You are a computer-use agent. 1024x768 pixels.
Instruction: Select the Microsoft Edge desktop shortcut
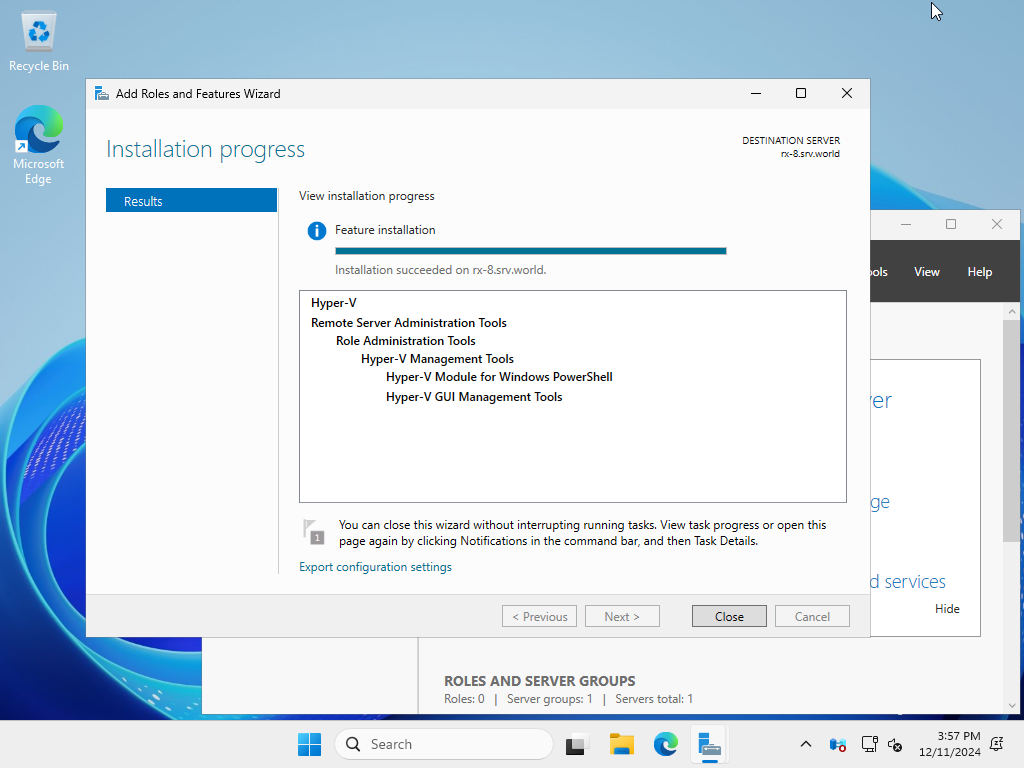(39, 145)
